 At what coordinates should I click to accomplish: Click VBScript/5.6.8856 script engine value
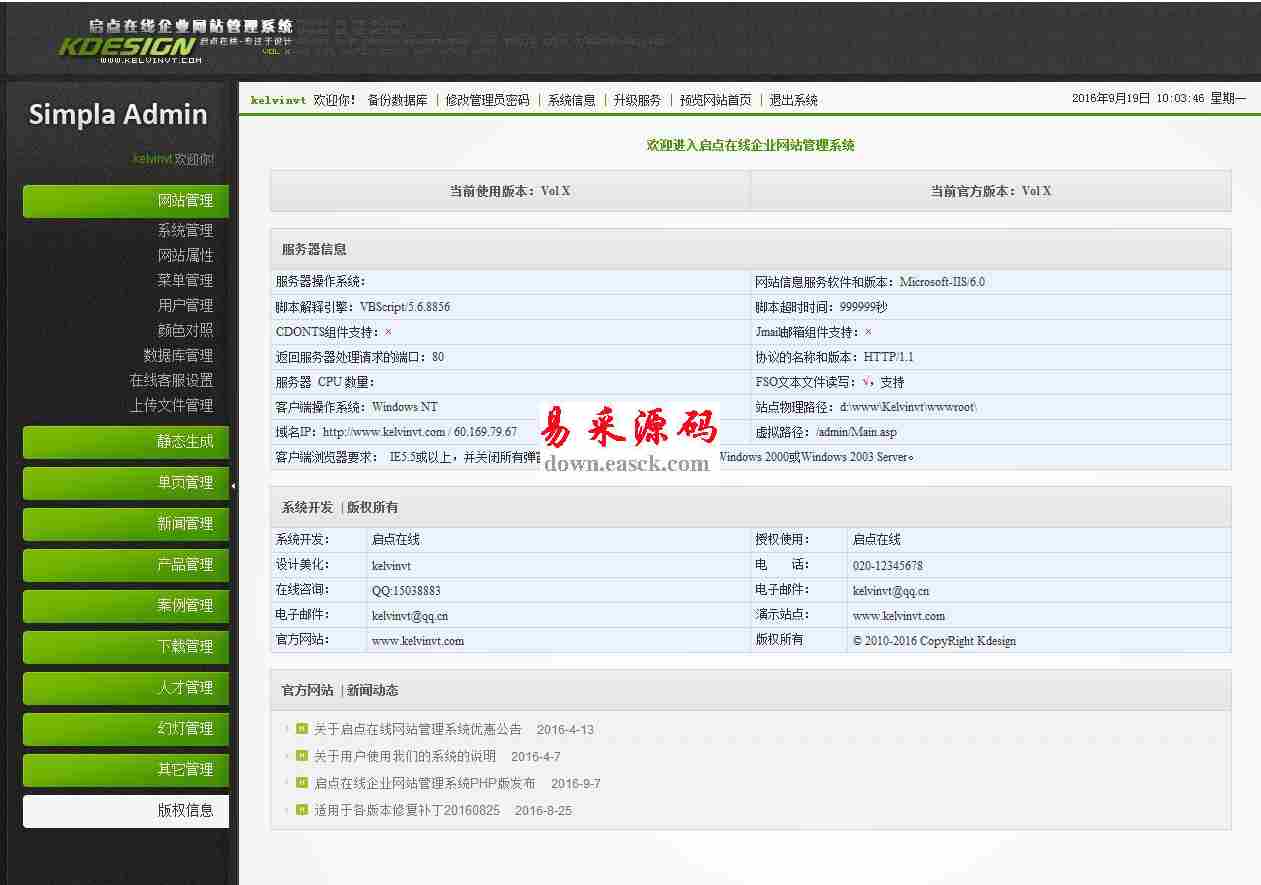[x=405, y=307]
